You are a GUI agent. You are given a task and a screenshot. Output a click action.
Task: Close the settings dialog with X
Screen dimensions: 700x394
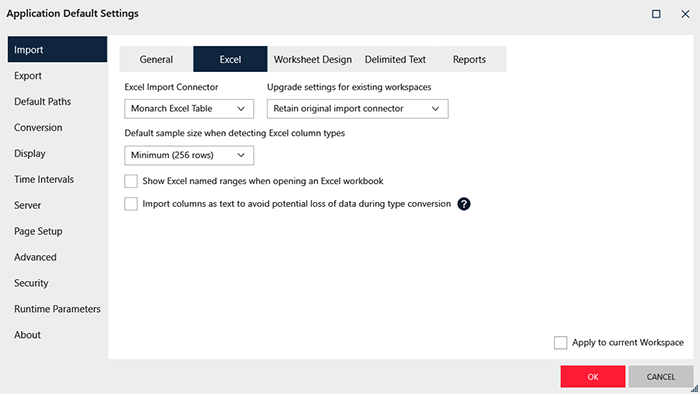685,14
